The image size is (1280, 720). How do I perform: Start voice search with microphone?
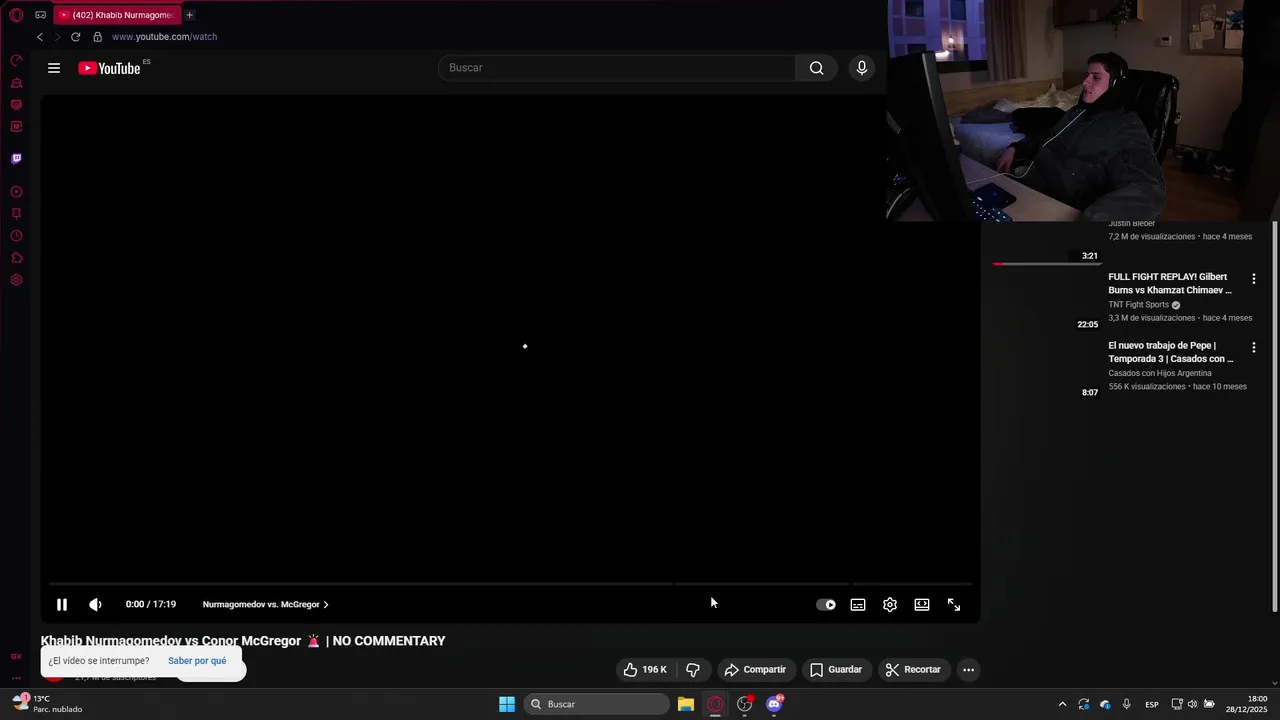point(862,68)
